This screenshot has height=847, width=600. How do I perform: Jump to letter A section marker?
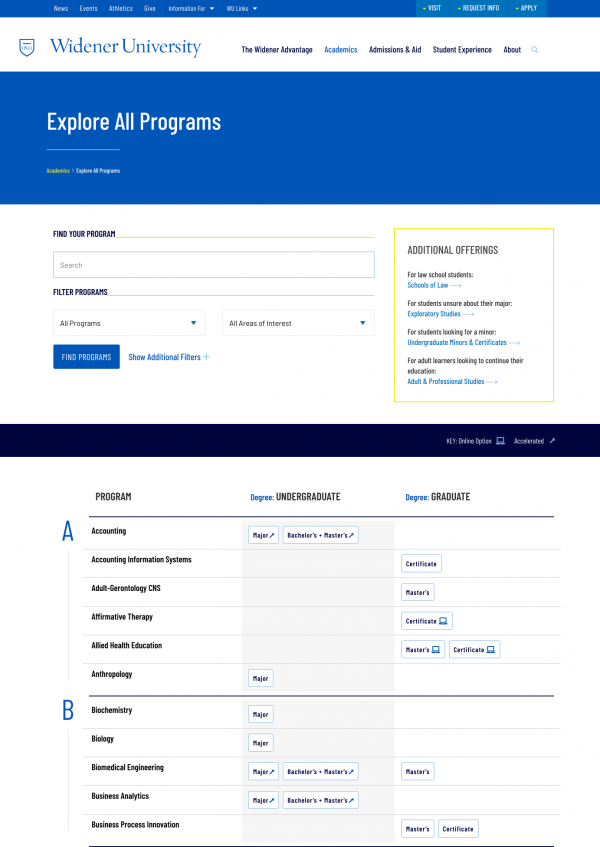tap(68, 531)
